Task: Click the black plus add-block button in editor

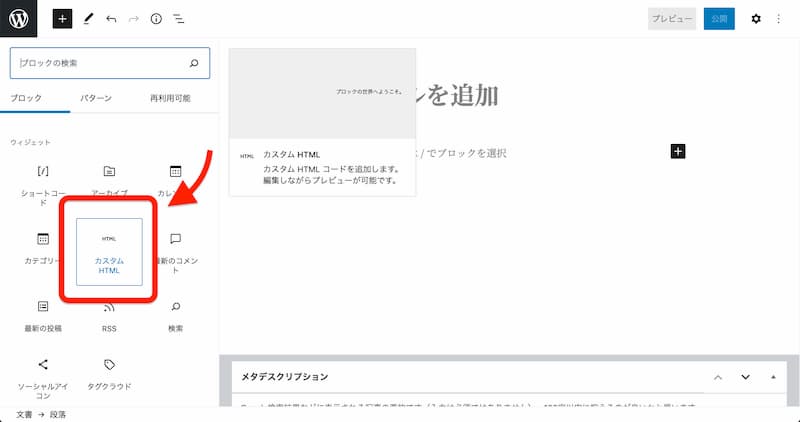Action: [x=678, y=151]
